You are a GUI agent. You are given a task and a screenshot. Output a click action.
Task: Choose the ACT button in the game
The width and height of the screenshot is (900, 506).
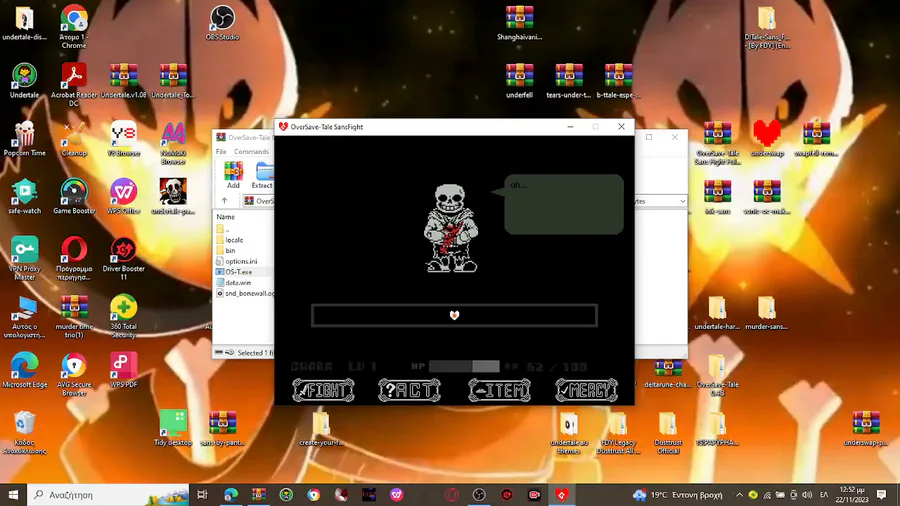(409, 390)
